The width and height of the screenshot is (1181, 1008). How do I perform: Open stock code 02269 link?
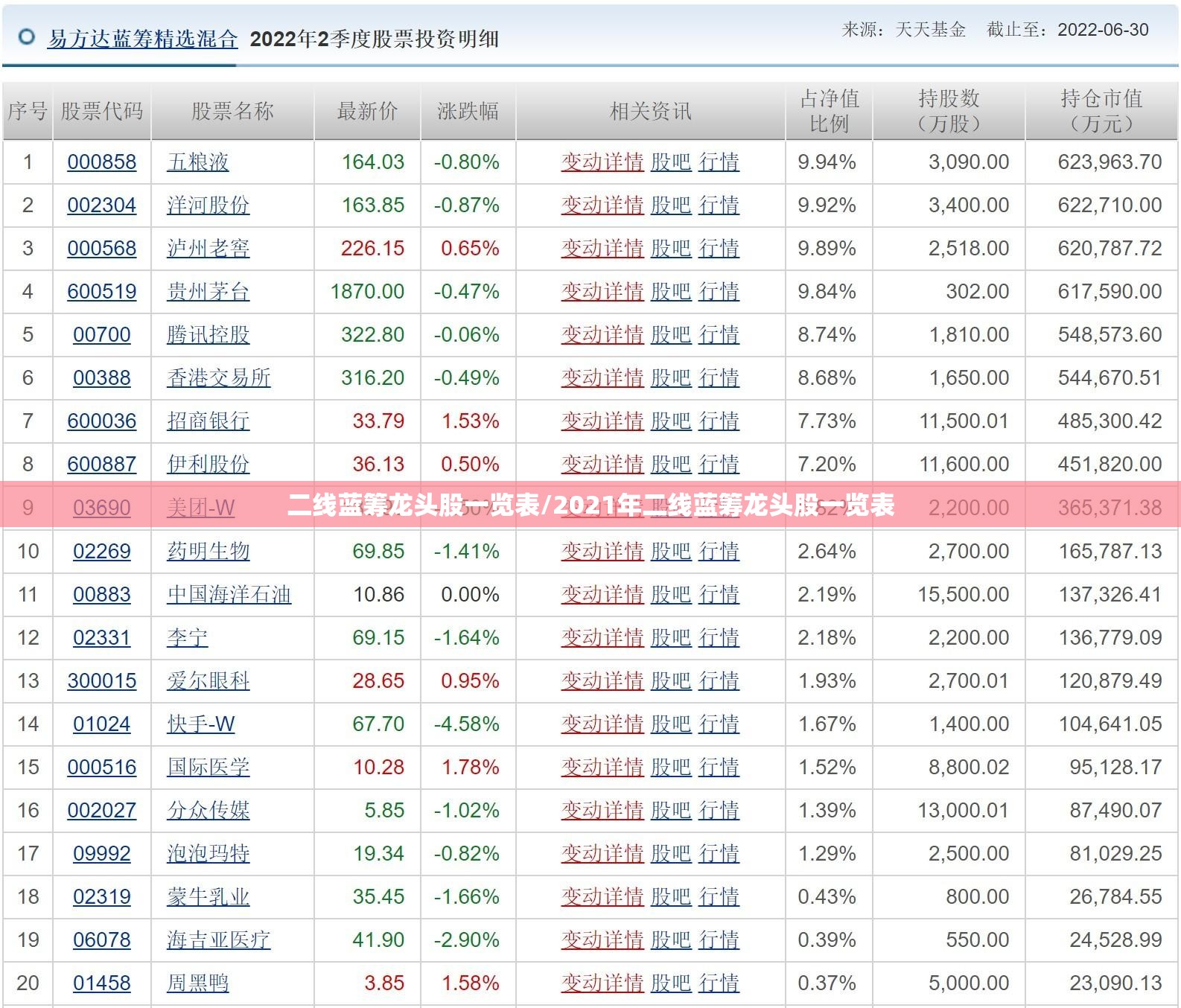click(102, 551)
